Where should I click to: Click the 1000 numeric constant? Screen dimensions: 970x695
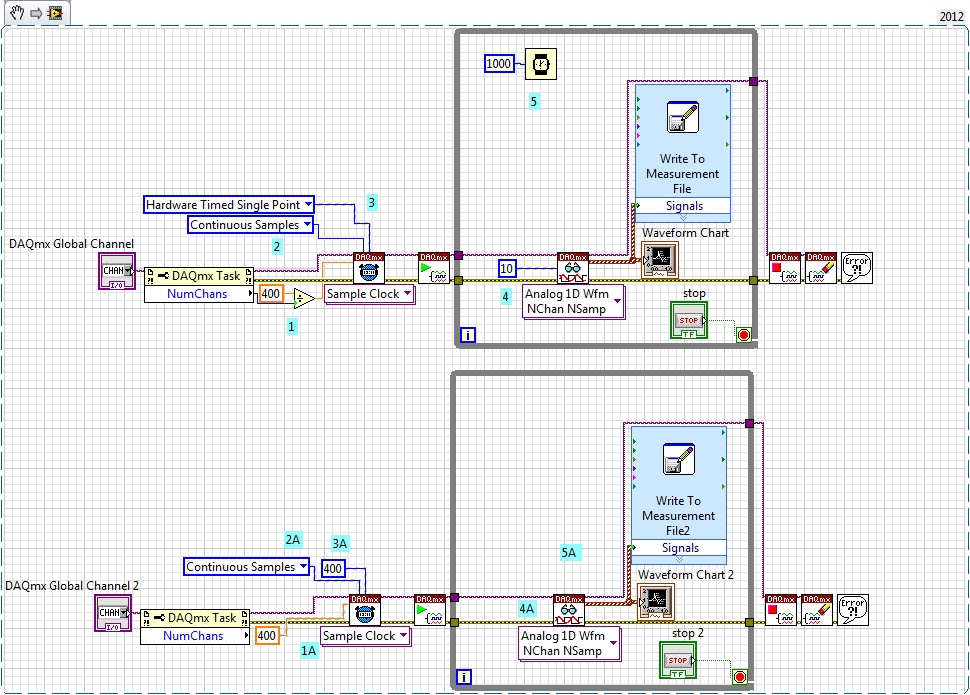(499, 64)
